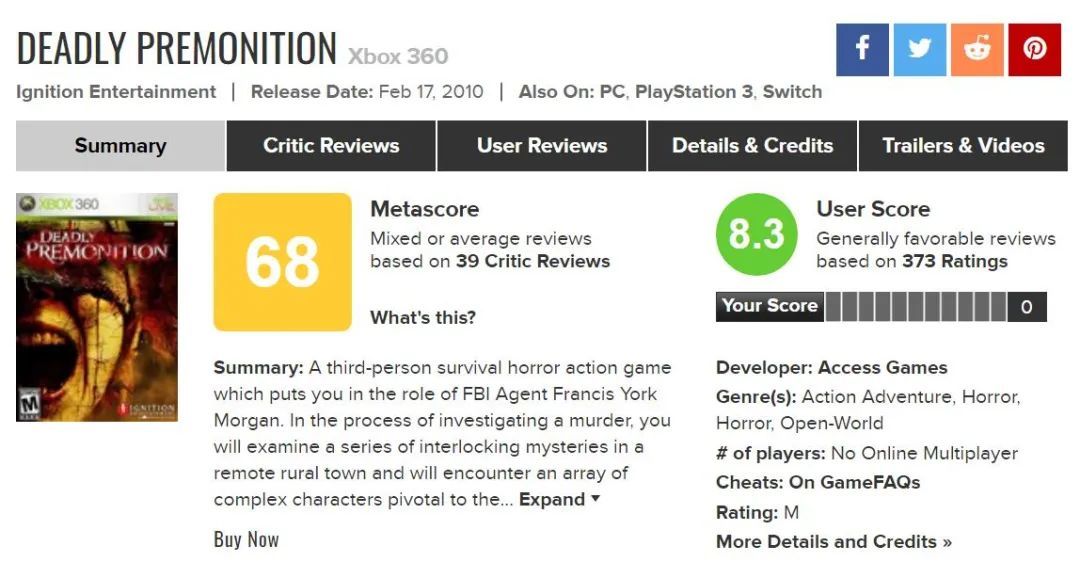
Task: Share the page via Reddit icon
Action: click(977, 48)
